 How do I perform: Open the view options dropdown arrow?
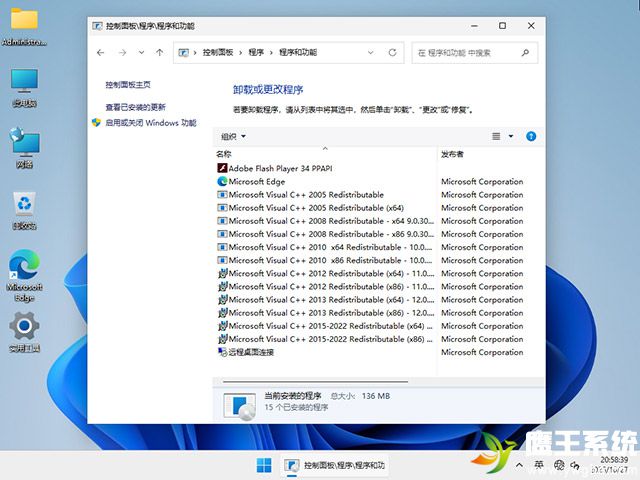[511, 136]
